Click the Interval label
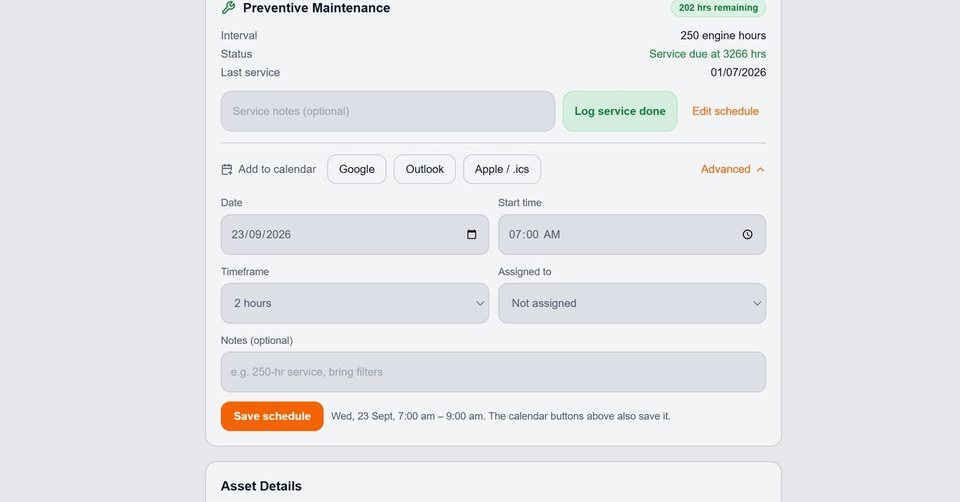This screenshot has width=960, height=502. pyautogui.click(x=239, y=36)
